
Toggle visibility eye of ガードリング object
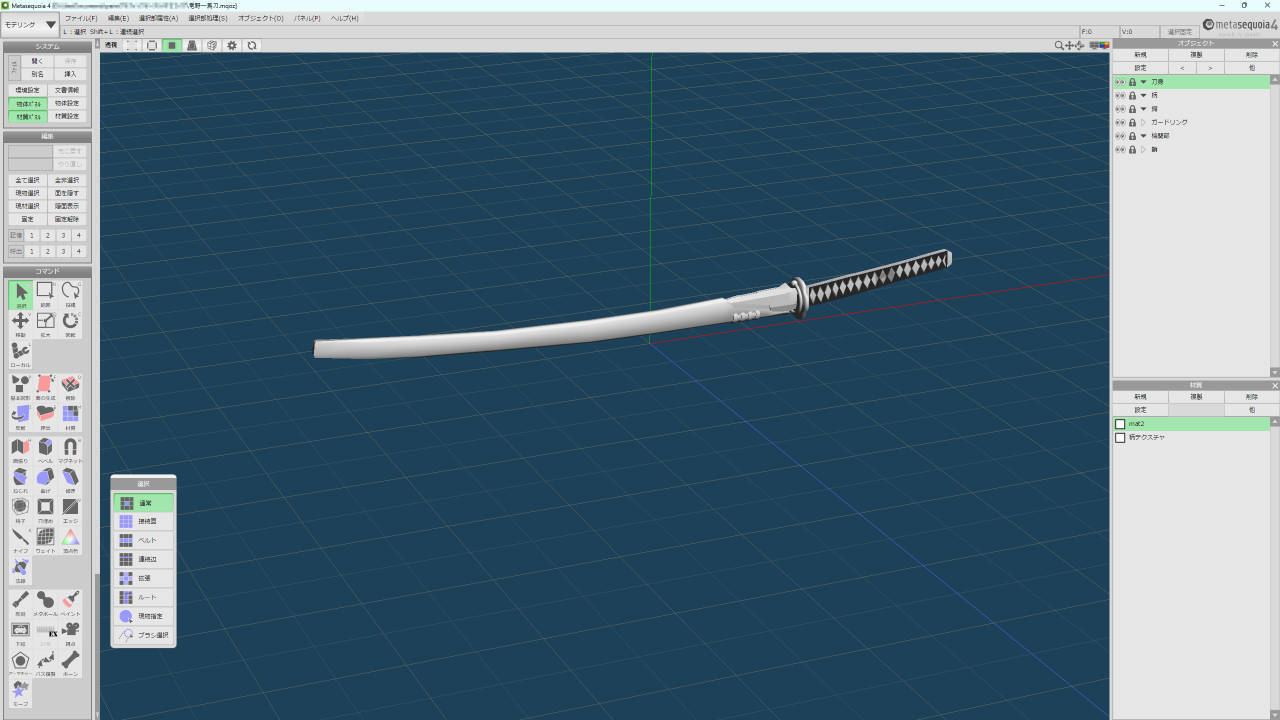pyautogui.click(x=1120, y=122)
